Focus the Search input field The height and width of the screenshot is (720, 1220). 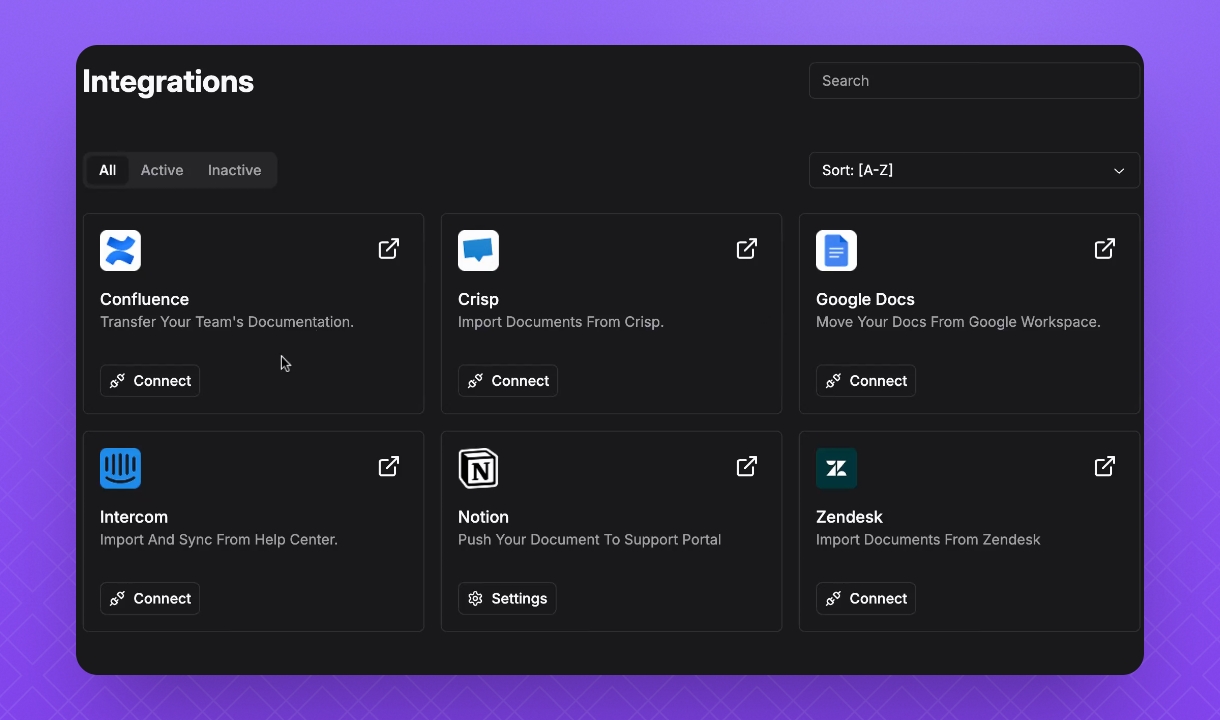click(973, 81)
